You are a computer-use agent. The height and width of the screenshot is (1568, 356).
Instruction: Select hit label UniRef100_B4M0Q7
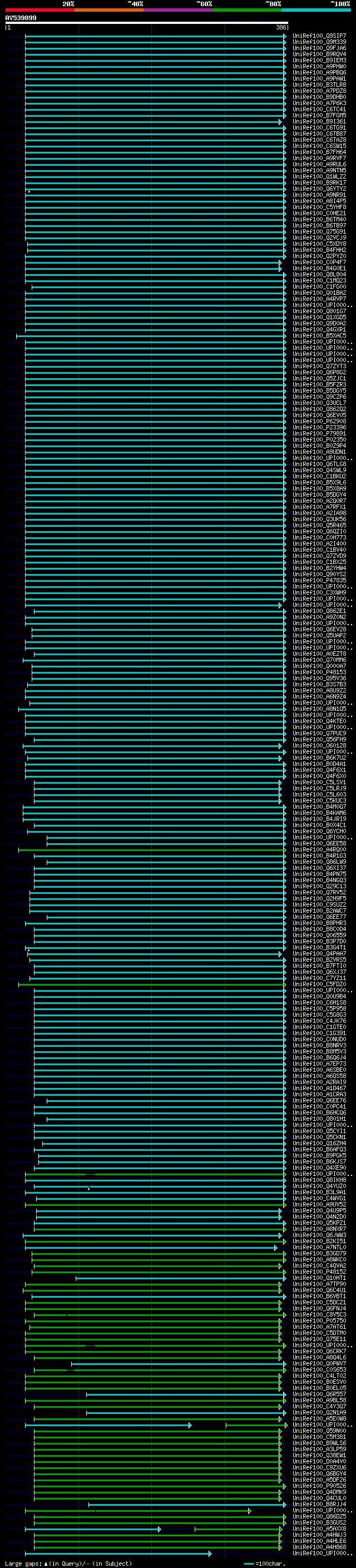[319, 807]
